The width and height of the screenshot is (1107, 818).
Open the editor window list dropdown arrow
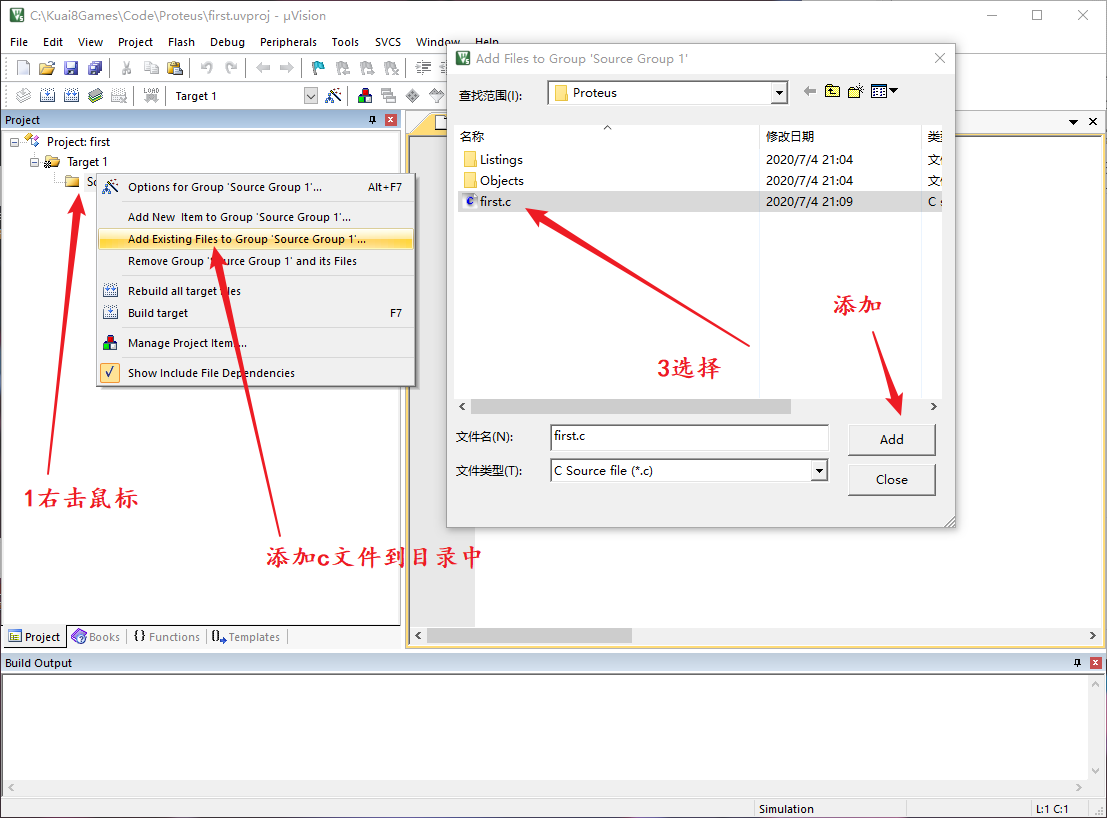pyautogui.click(x=1073, y=122)
